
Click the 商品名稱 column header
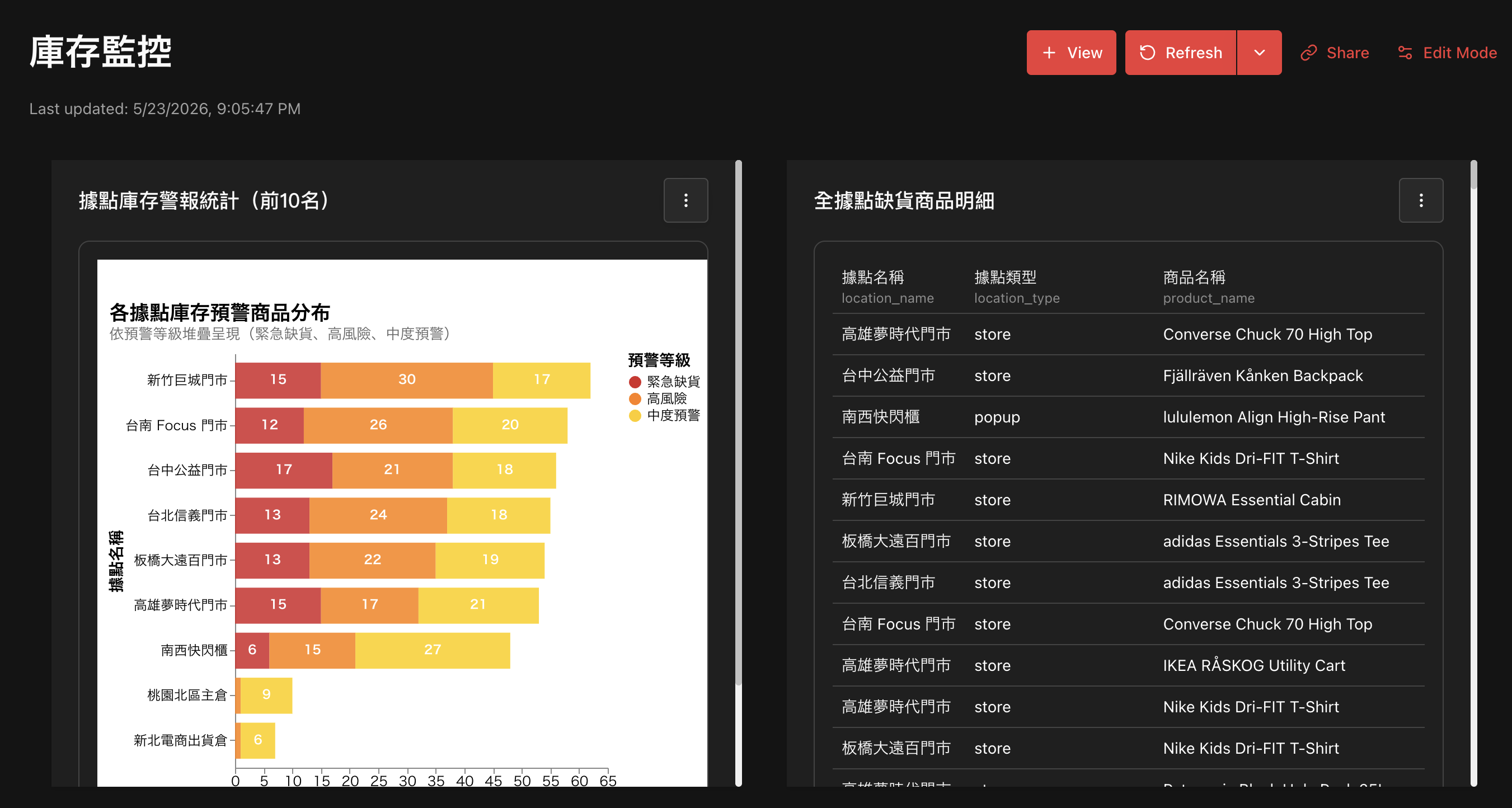pos(1209,287)
